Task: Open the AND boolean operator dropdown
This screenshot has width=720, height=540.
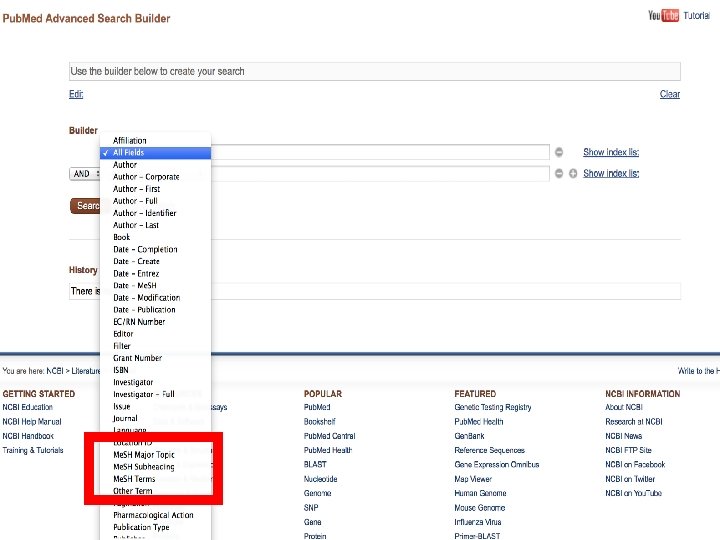Action: (85, 174)
